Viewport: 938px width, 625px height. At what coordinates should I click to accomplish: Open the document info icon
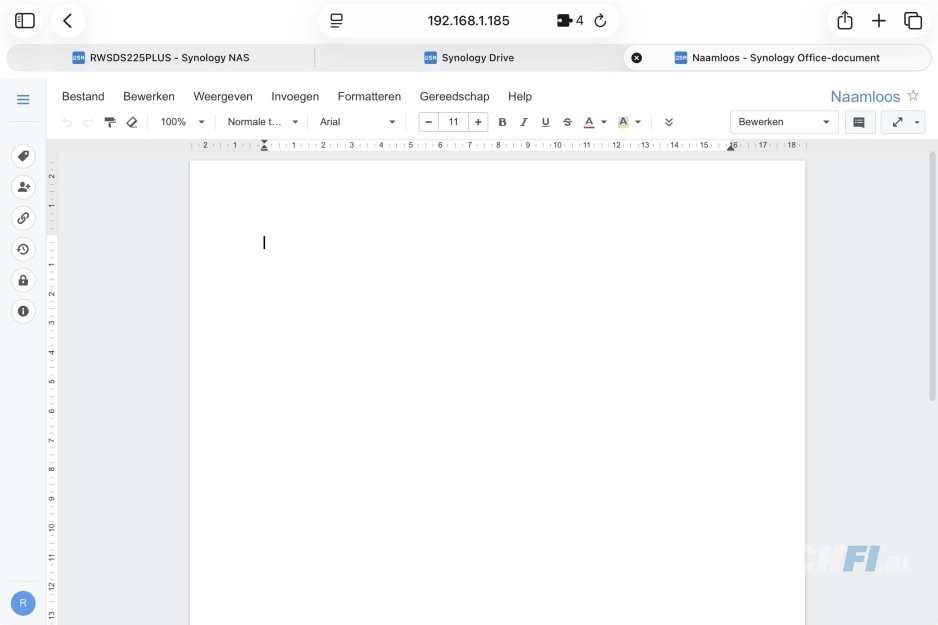pos(23,311)
